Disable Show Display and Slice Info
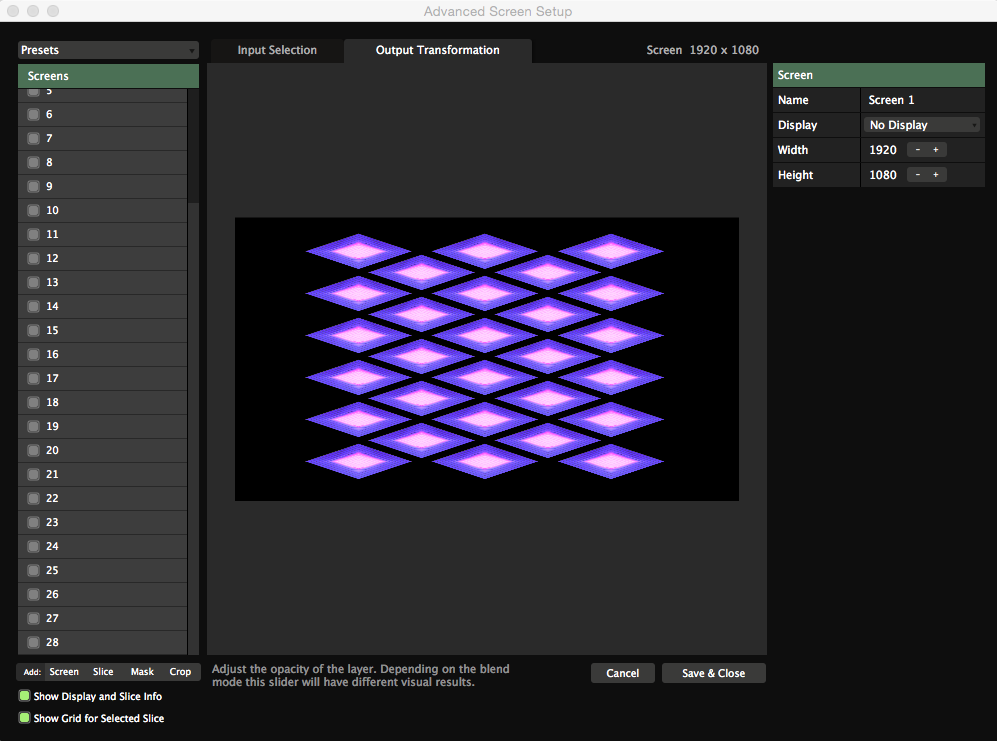 pyautogui.click(x=25, y=696)
